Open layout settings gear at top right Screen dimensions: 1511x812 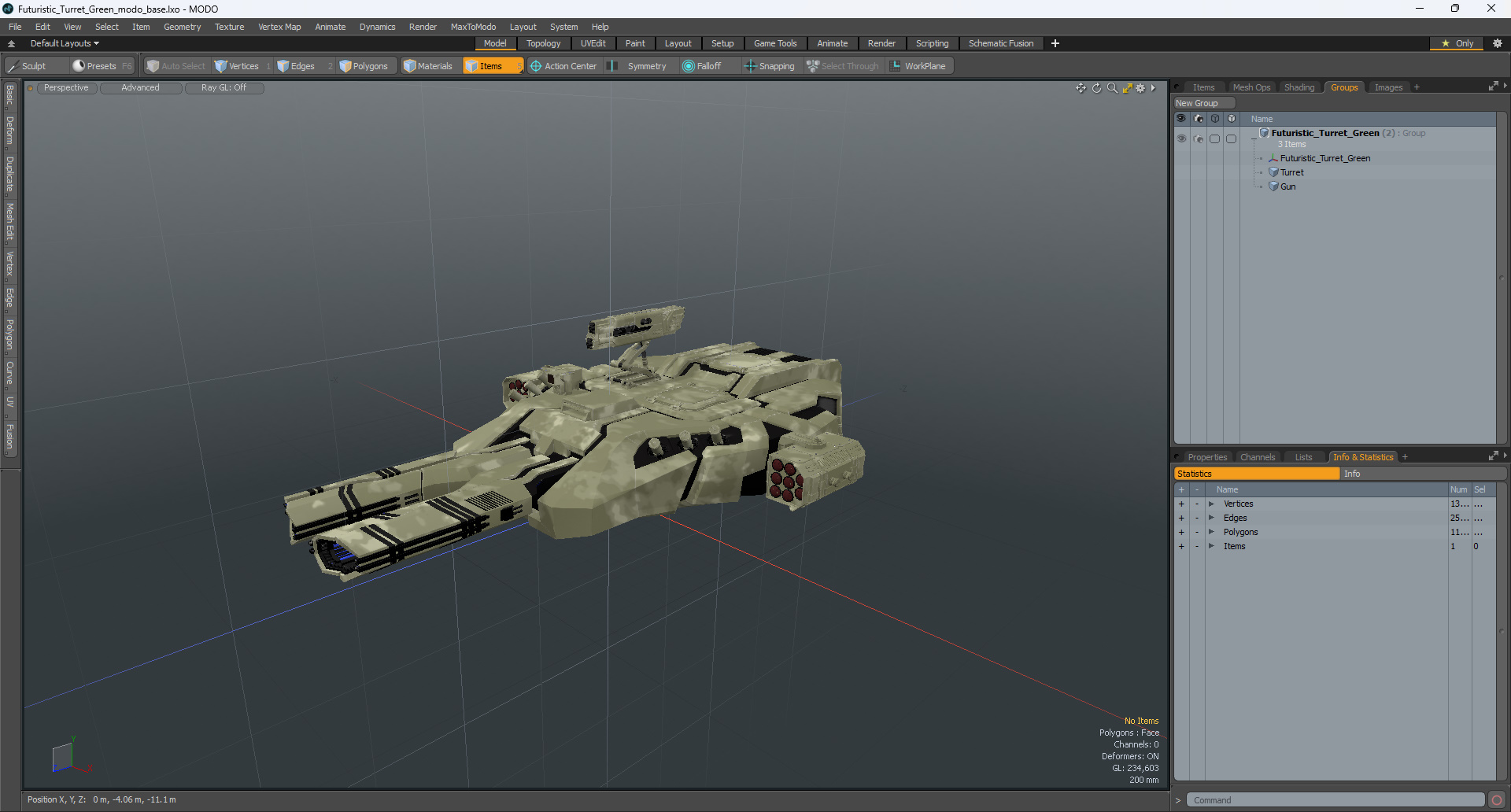pos(1497,43)
